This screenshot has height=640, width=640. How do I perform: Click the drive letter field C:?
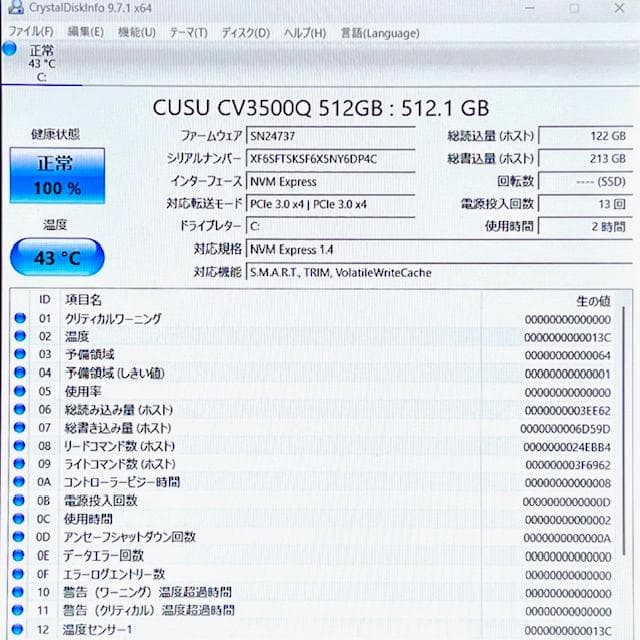331,226
